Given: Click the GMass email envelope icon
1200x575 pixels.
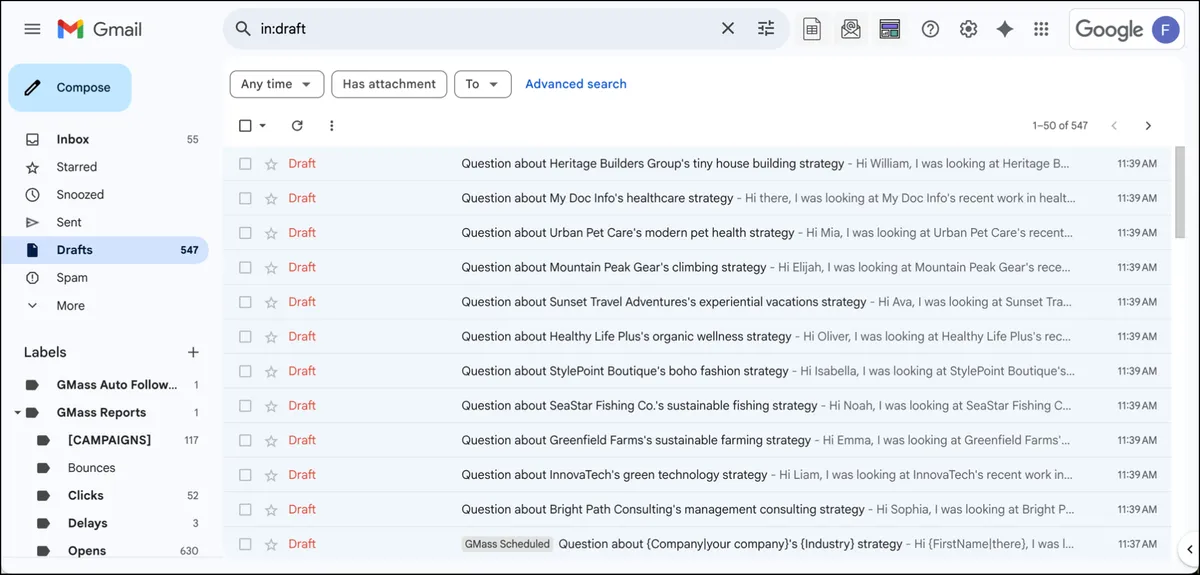Looking at the screenshot, I should 851,29.
